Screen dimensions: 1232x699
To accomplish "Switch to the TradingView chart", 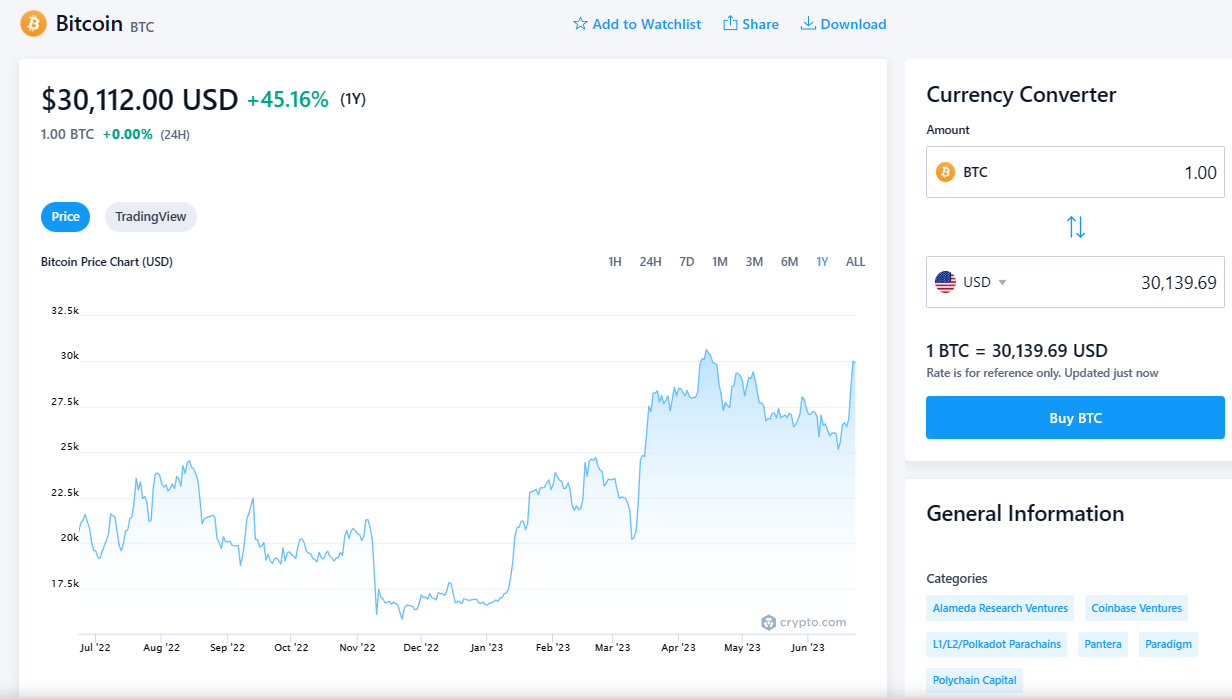I will point(151,217).
